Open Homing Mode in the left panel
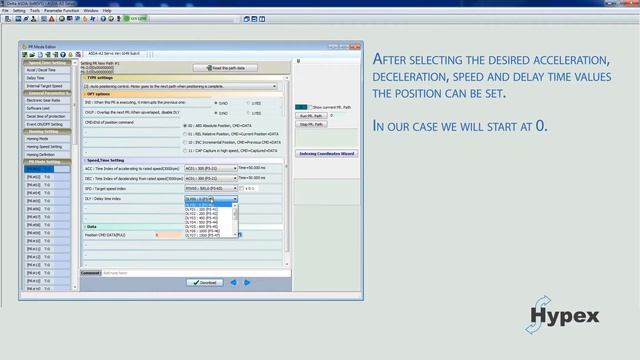The height and width of the screenshot is (360, 640). coord(47,139)
